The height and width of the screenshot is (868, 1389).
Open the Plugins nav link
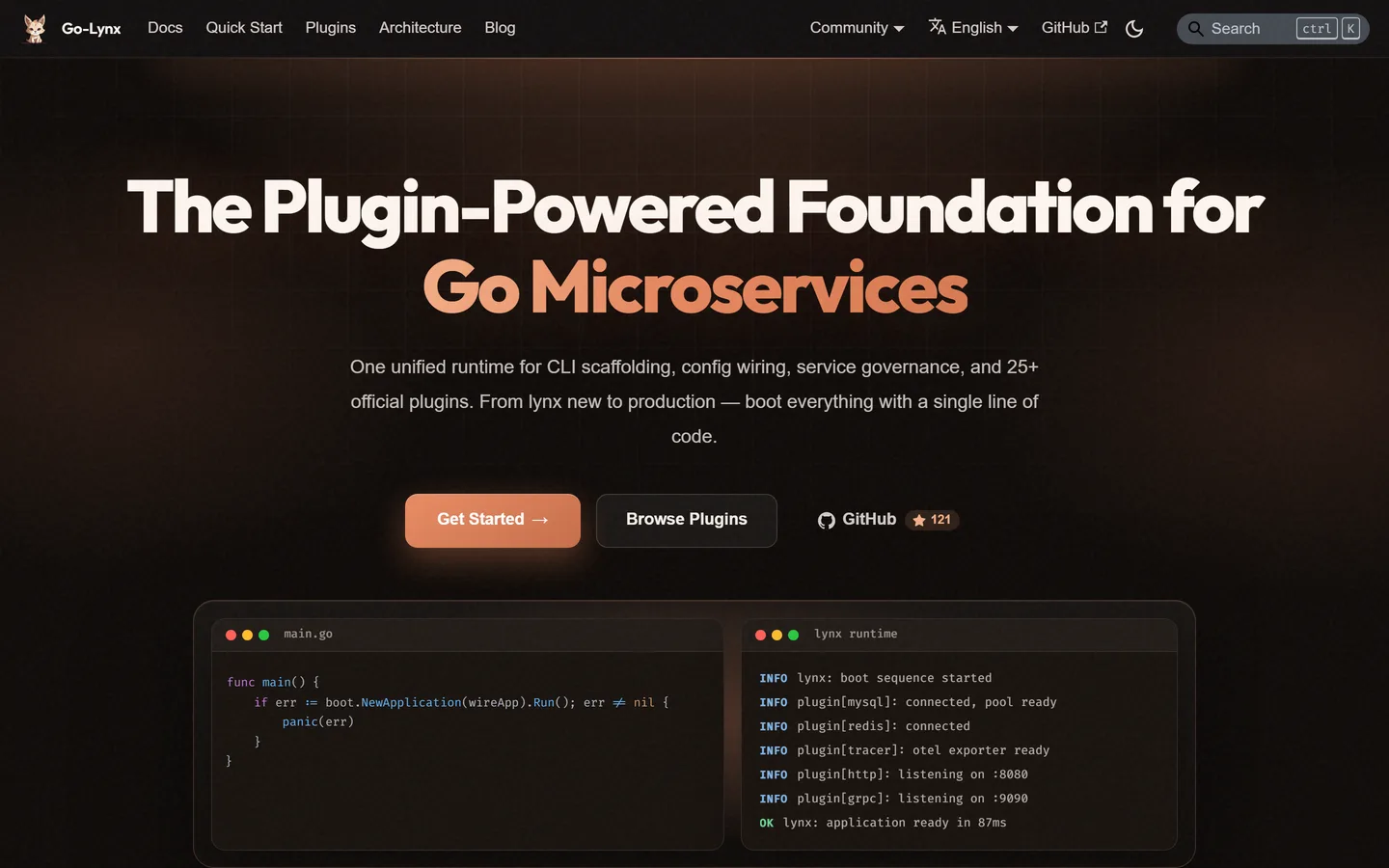331,28
